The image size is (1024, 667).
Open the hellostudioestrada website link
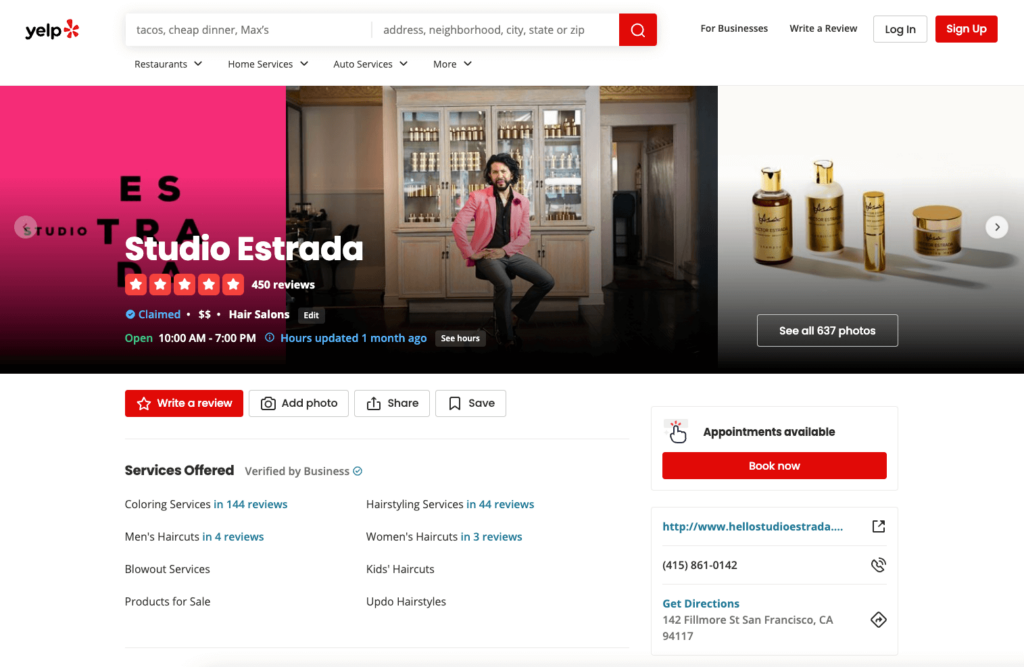pyautogui.click(x=752, y=527)
